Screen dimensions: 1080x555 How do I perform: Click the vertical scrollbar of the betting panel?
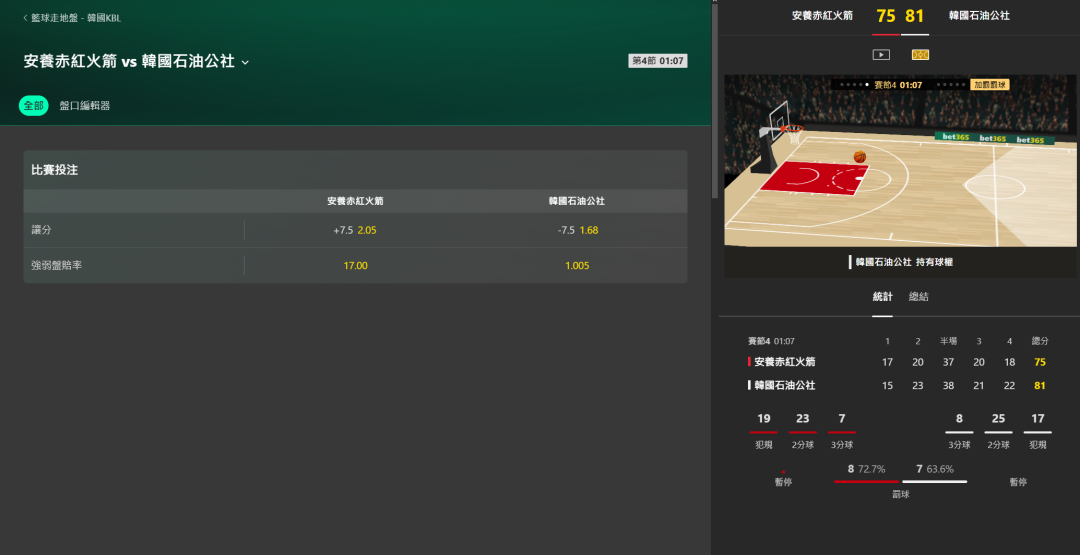[x=714, y=100]
